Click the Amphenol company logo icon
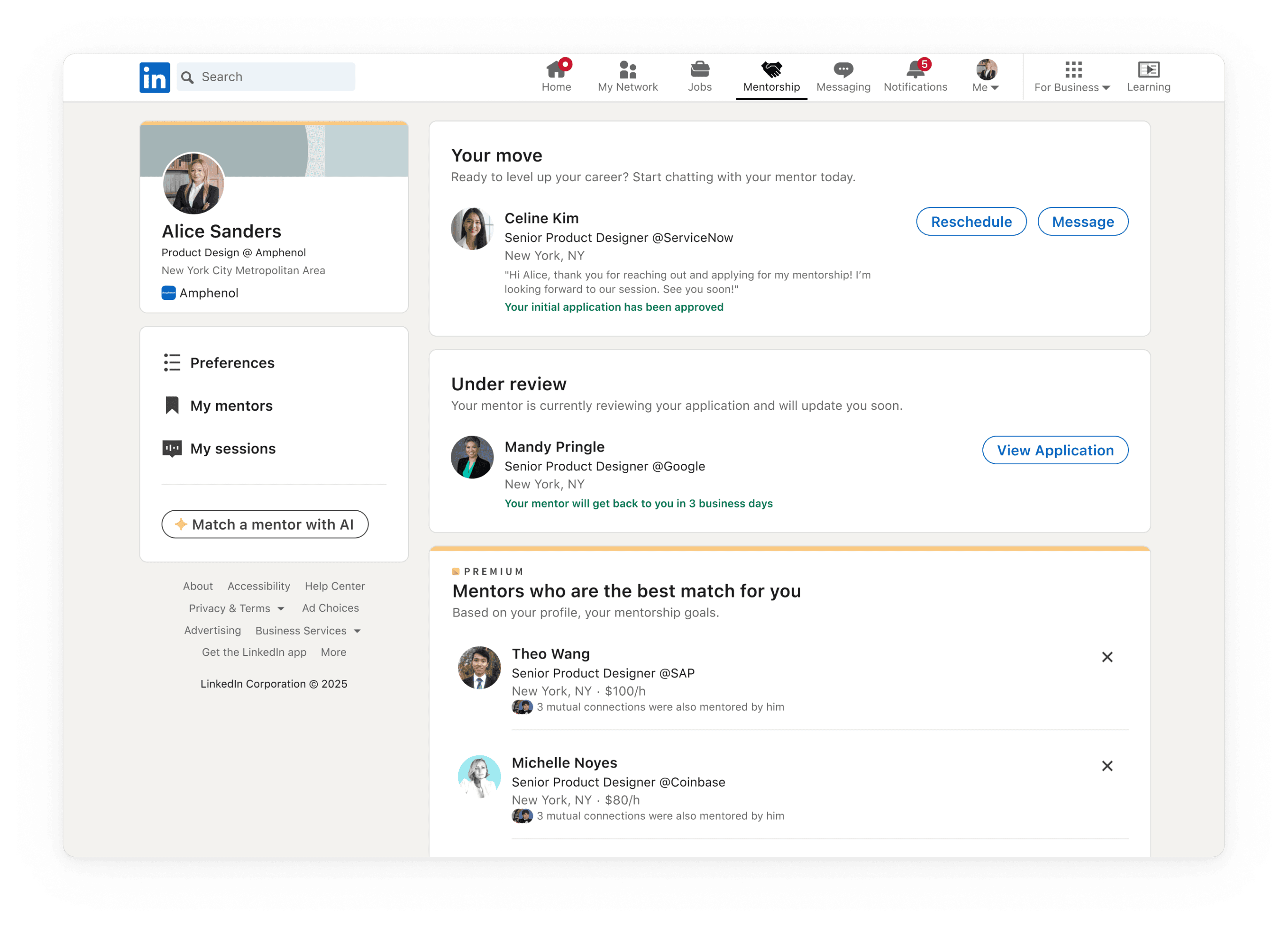Image resolution: width=1288 pixels, height=930 pixels. (x=169, y=293)
